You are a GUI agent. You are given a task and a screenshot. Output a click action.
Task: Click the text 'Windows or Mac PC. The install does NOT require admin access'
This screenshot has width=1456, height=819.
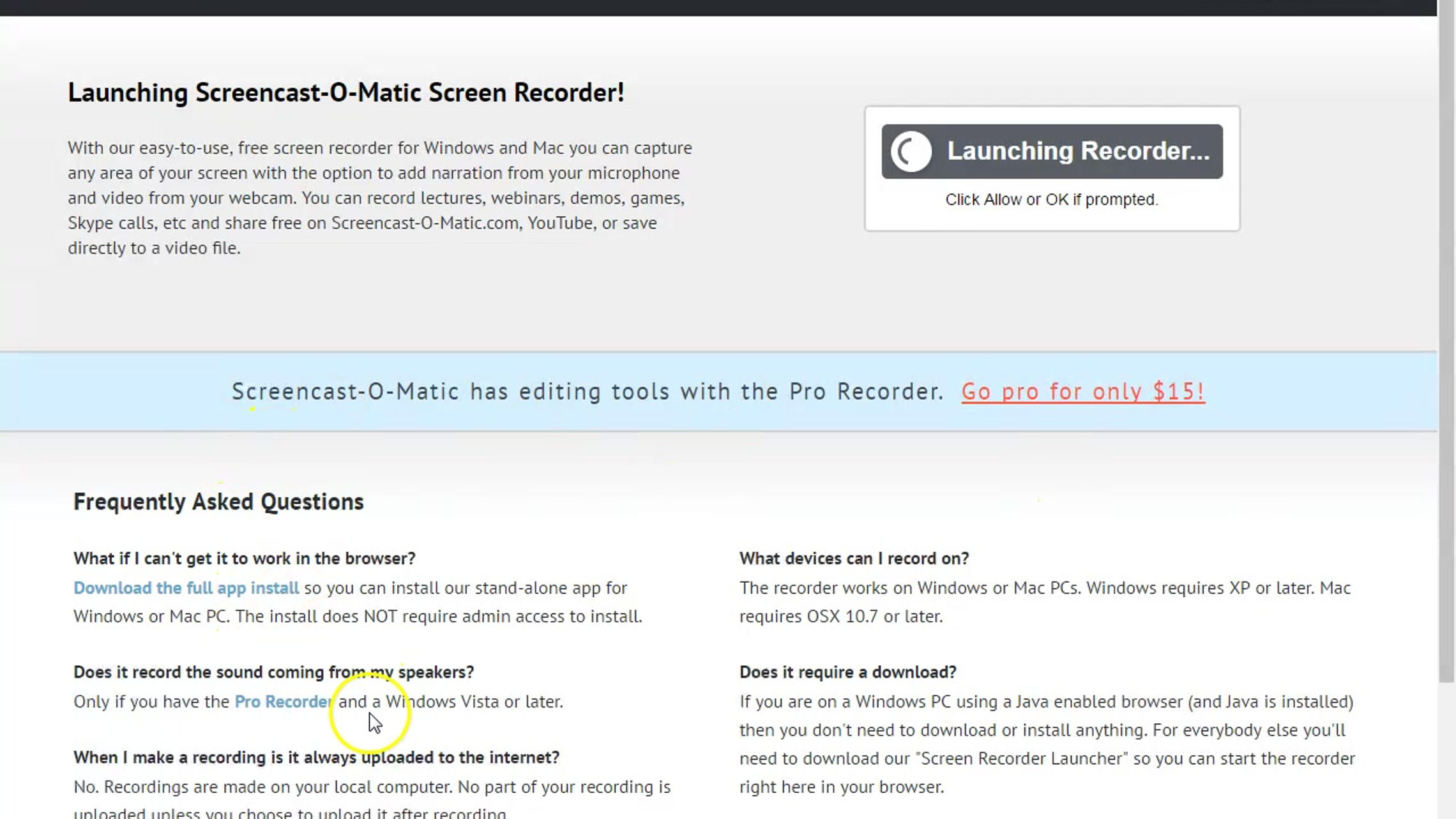click(x=319, y=617)
